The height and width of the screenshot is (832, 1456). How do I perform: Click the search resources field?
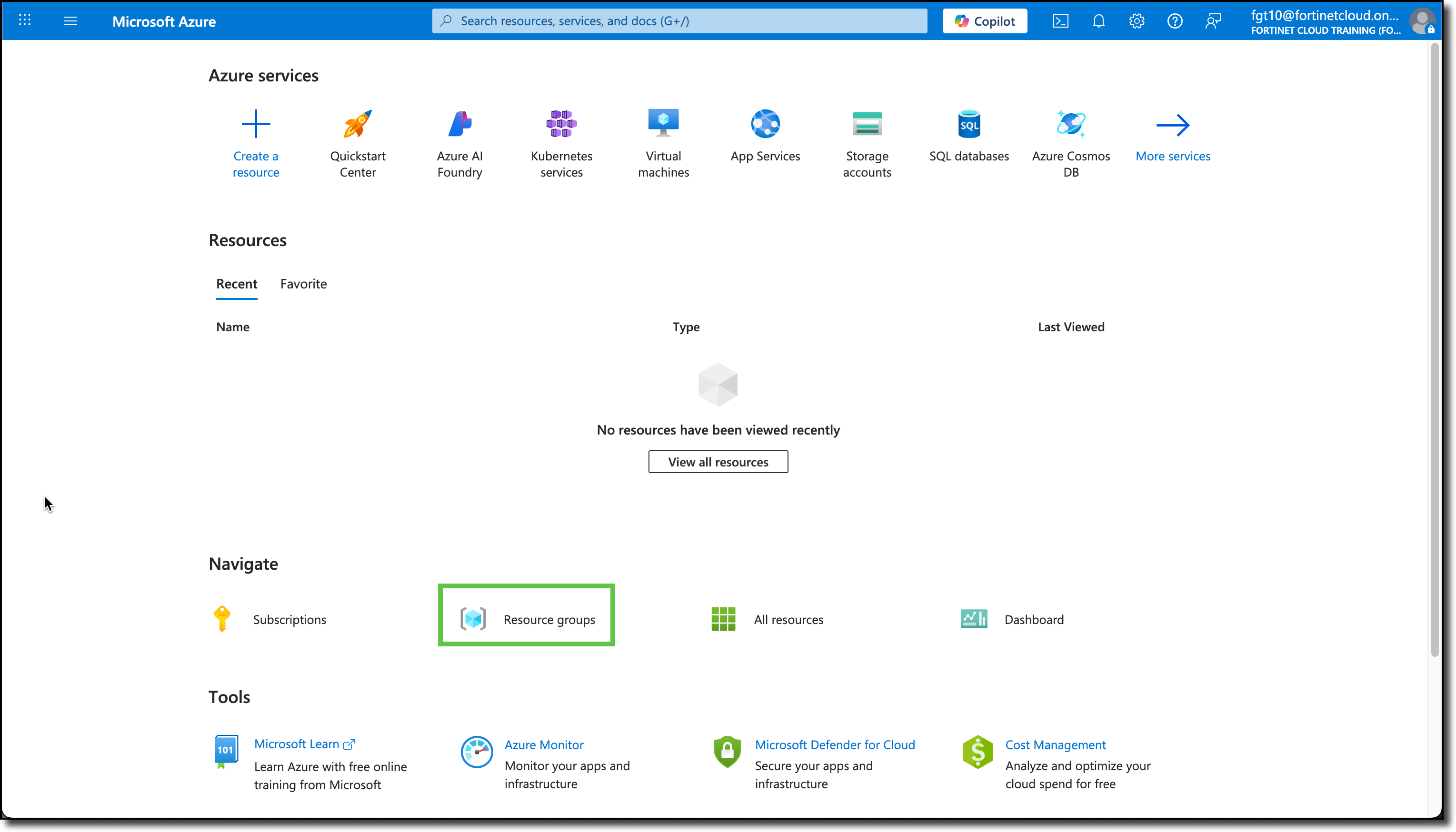(x=679, y=20)
